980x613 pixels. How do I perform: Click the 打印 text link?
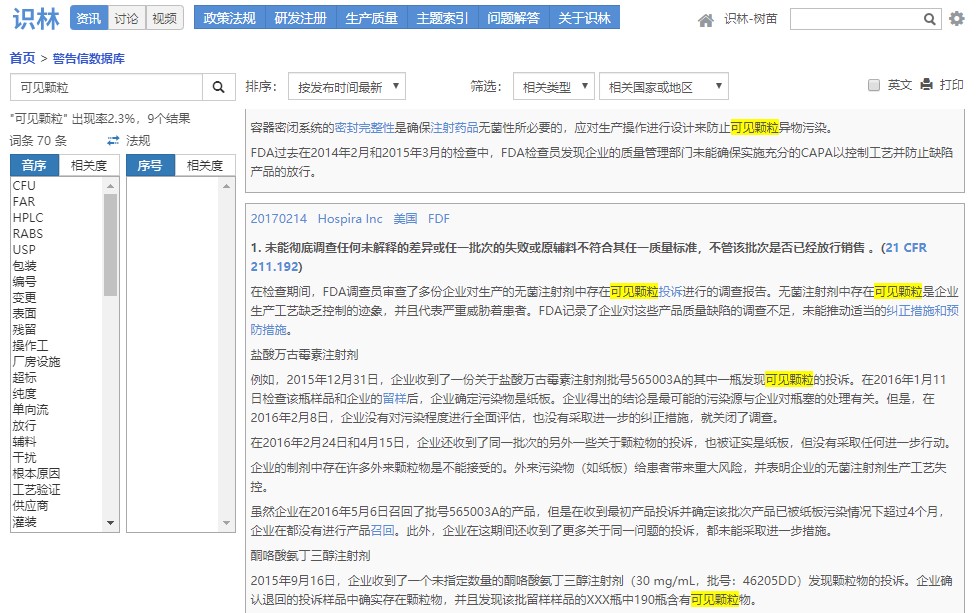coord(951,84)
